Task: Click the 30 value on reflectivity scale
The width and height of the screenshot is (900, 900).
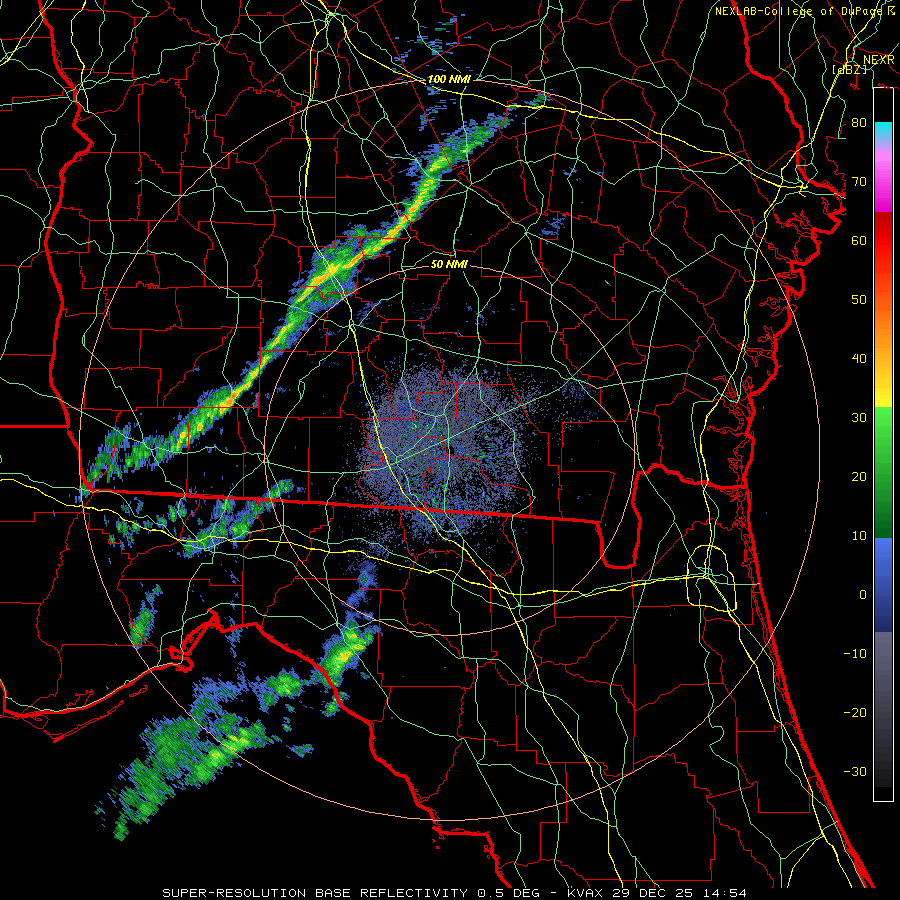Action: point(859,417)
